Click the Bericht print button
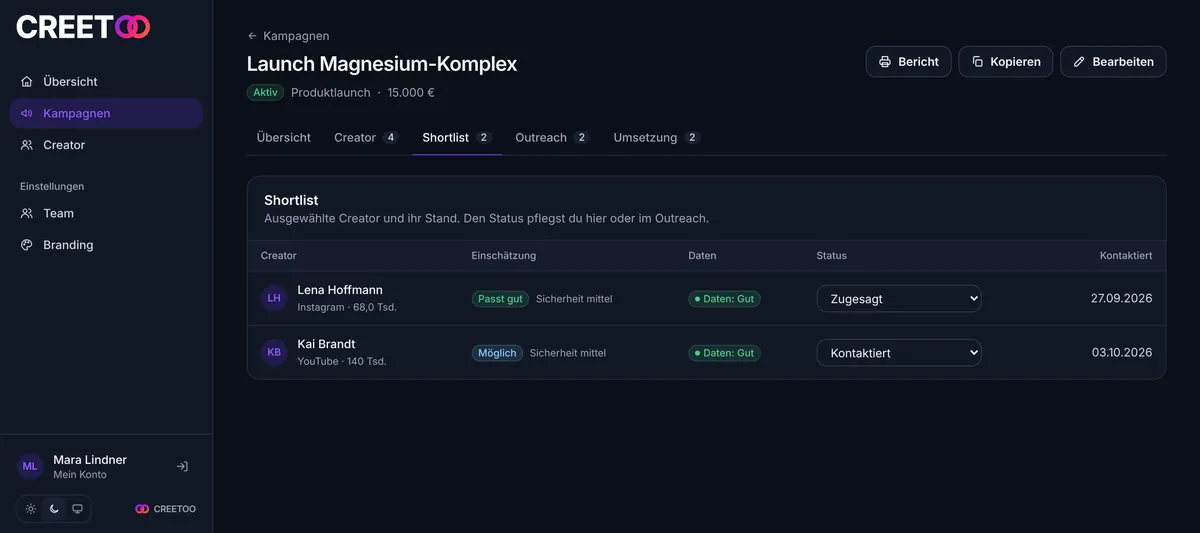 pyautogui.click(x=909, y=62)
